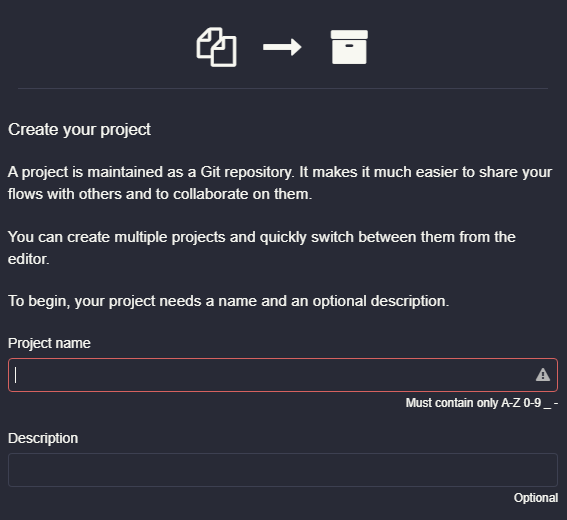Click the 'Project name' label

click(49, 344)
